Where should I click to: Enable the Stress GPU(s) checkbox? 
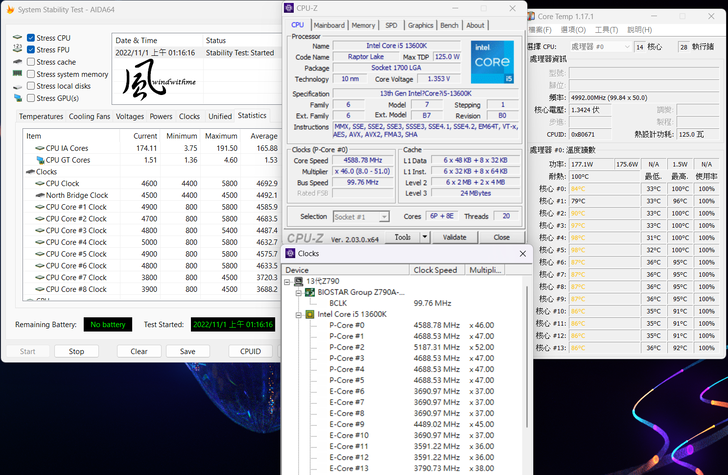[31, 98]
